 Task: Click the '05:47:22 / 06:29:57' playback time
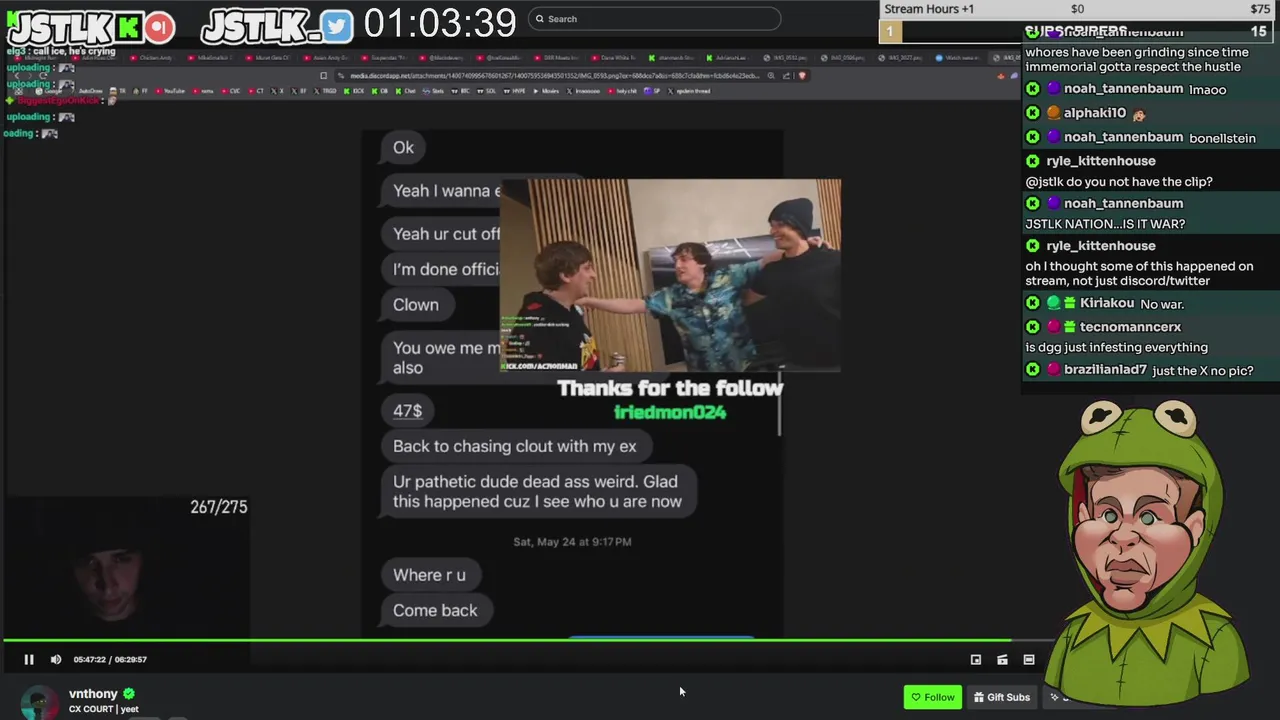click(110, 659)
